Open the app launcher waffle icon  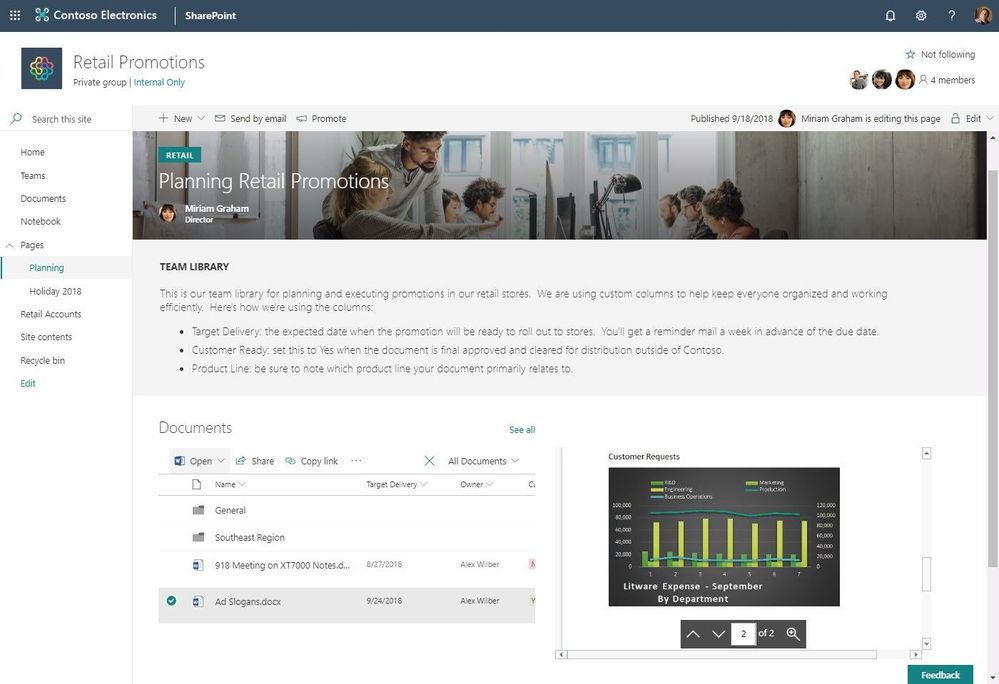[15, 15]
